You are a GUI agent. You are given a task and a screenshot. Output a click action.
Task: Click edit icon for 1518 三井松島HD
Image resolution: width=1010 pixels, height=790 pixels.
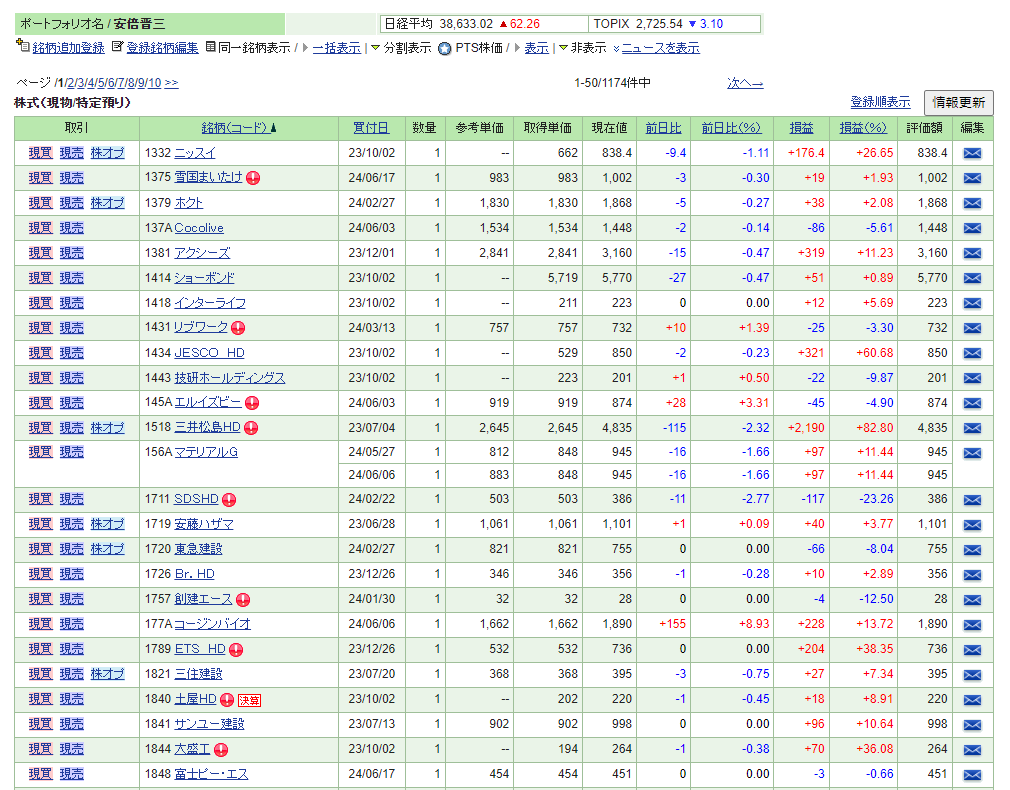pos(972,429)
